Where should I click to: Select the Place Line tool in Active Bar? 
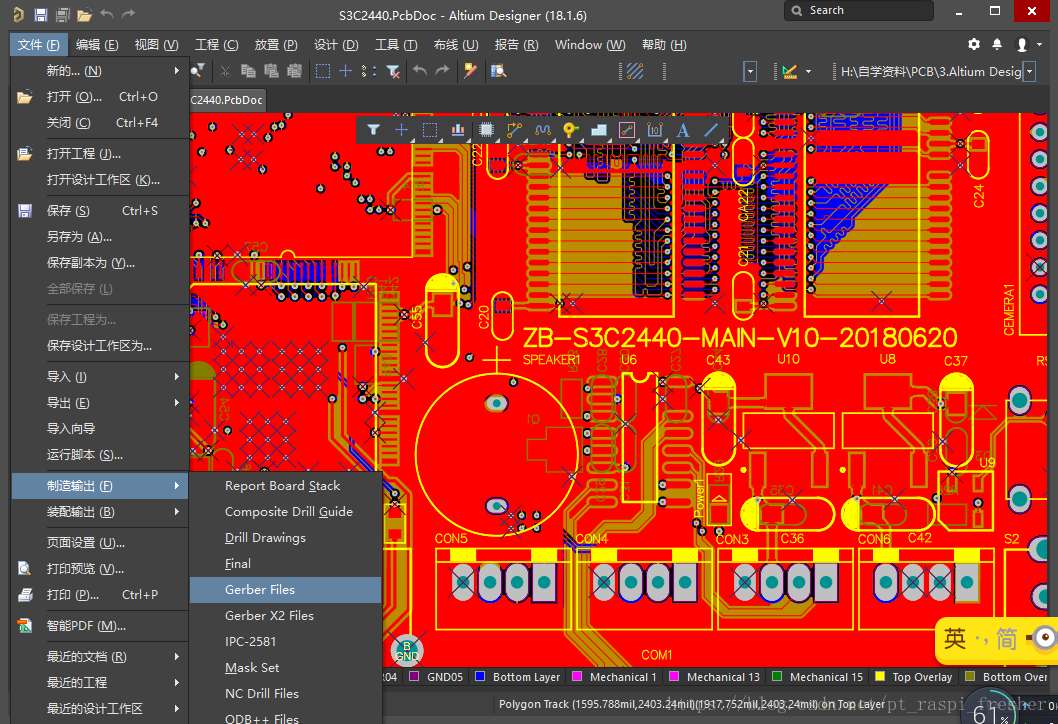tap(711, 130)
